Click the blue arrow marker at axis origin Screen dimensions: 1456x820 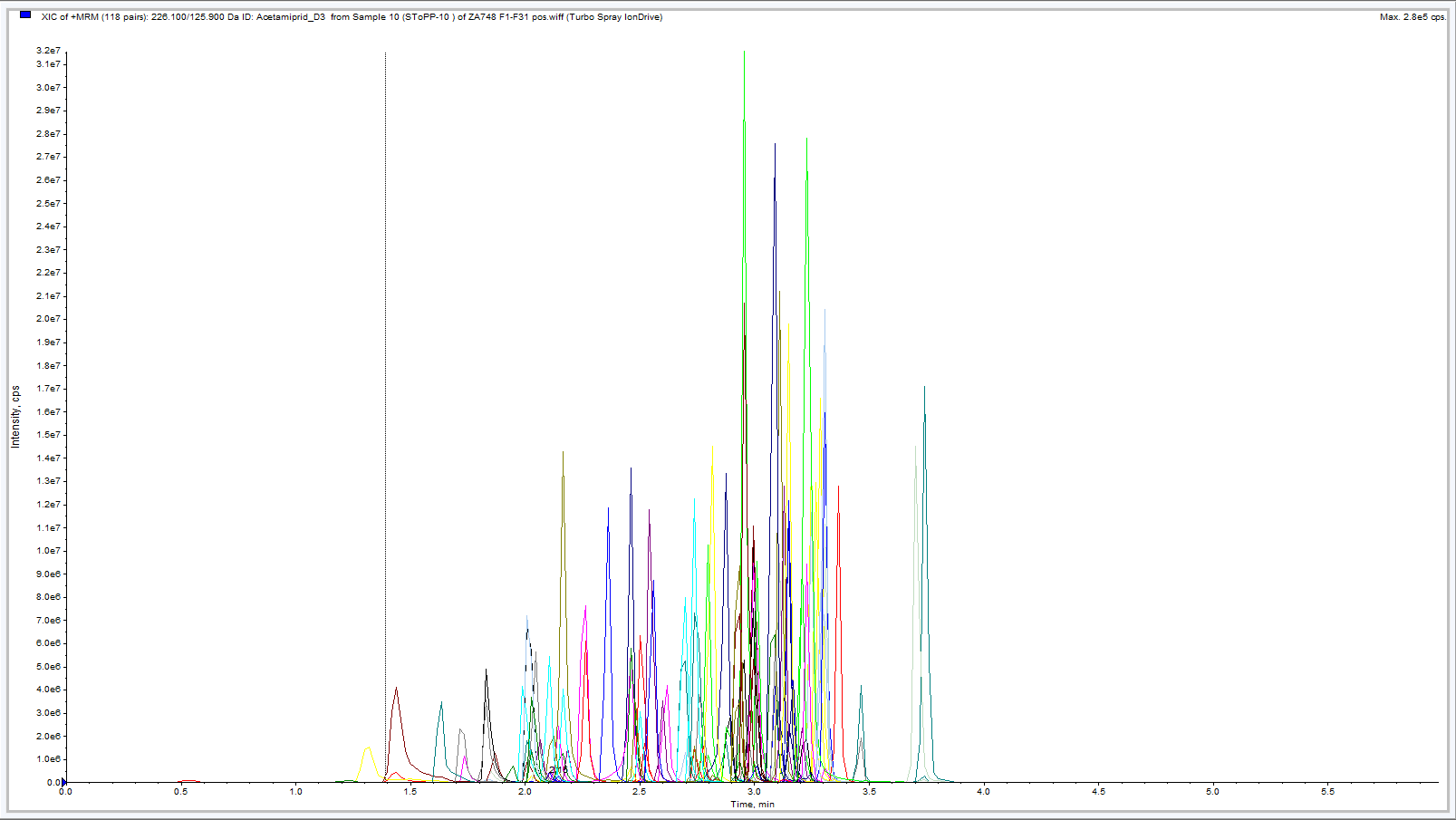click(x=63, y=782)
